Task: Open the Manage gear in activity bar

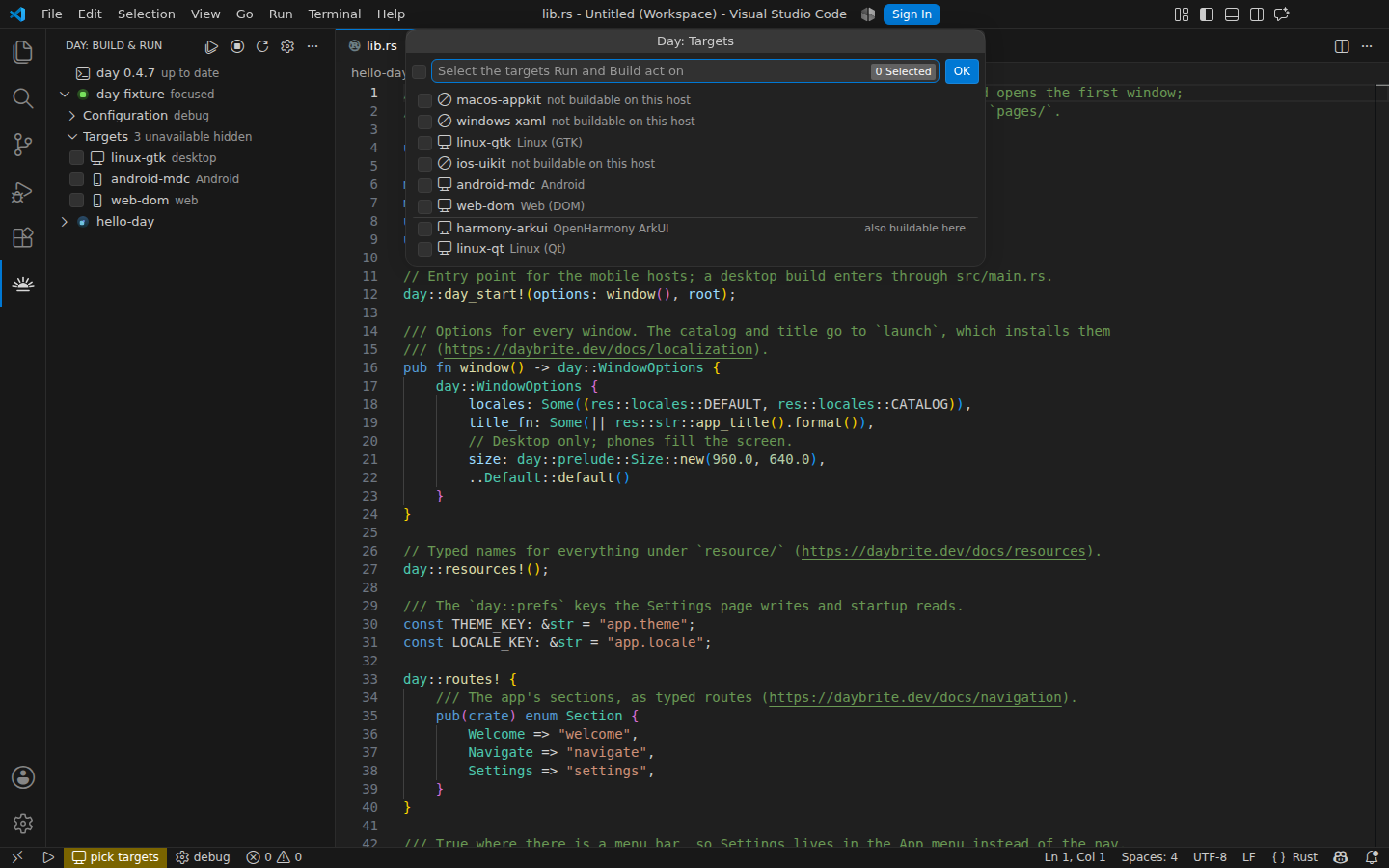Action: point(23,824)
